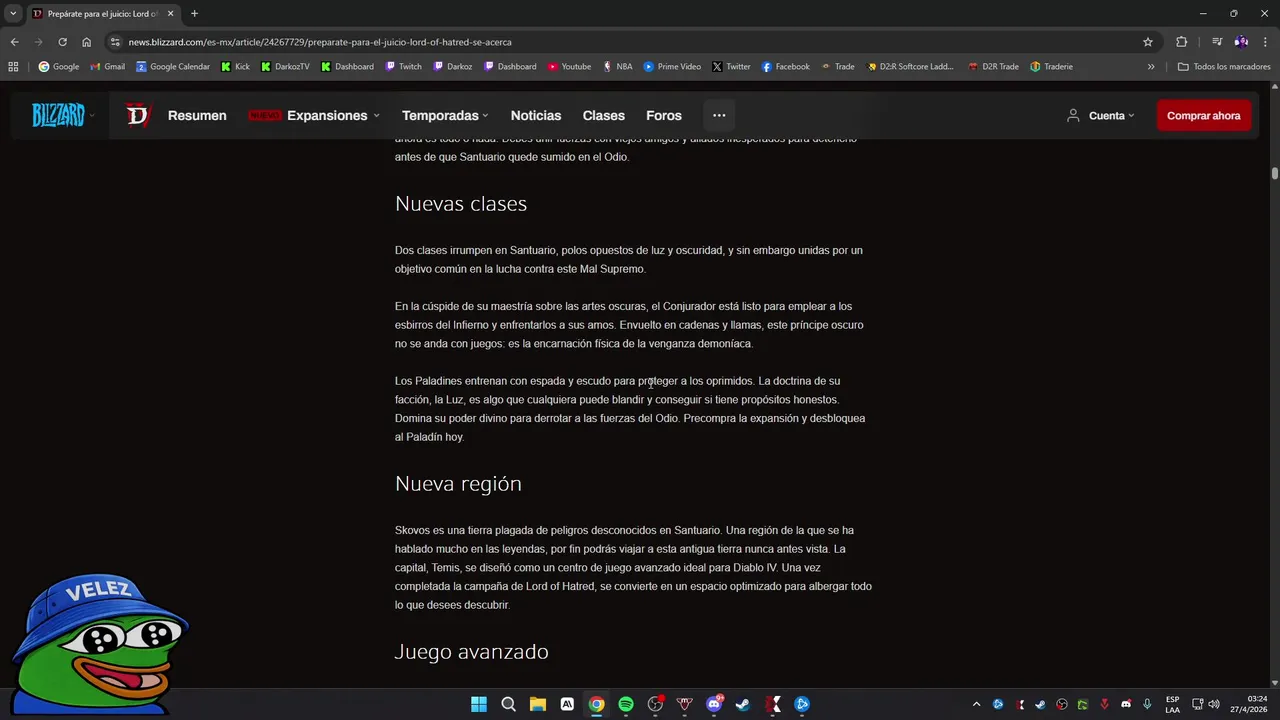Show the hidden bookmarks overflow chevron
This screenshot has height=720, width=1280.
point(1151,67)
